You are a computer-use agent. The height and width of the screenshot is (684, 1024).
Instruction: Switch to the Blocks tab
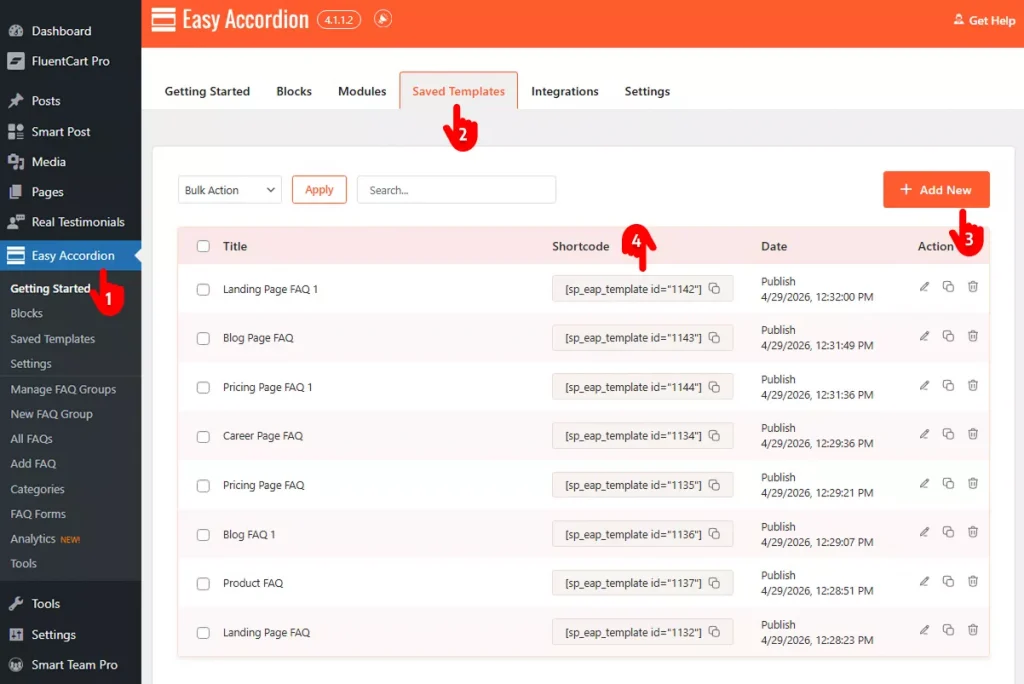click(x=294, y=91)
